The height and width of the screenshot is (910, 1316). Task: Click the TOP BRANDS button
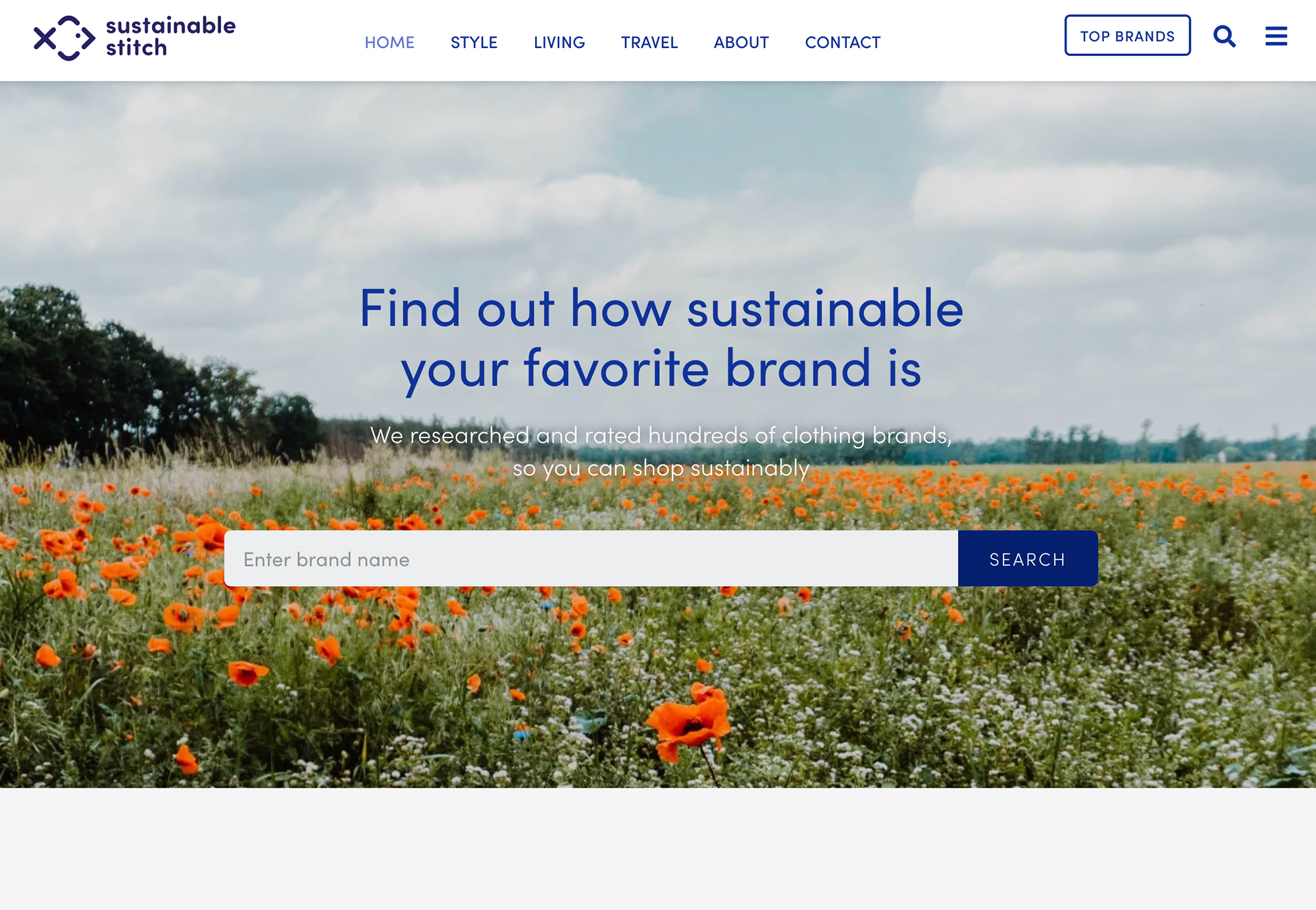point(1128,36)
